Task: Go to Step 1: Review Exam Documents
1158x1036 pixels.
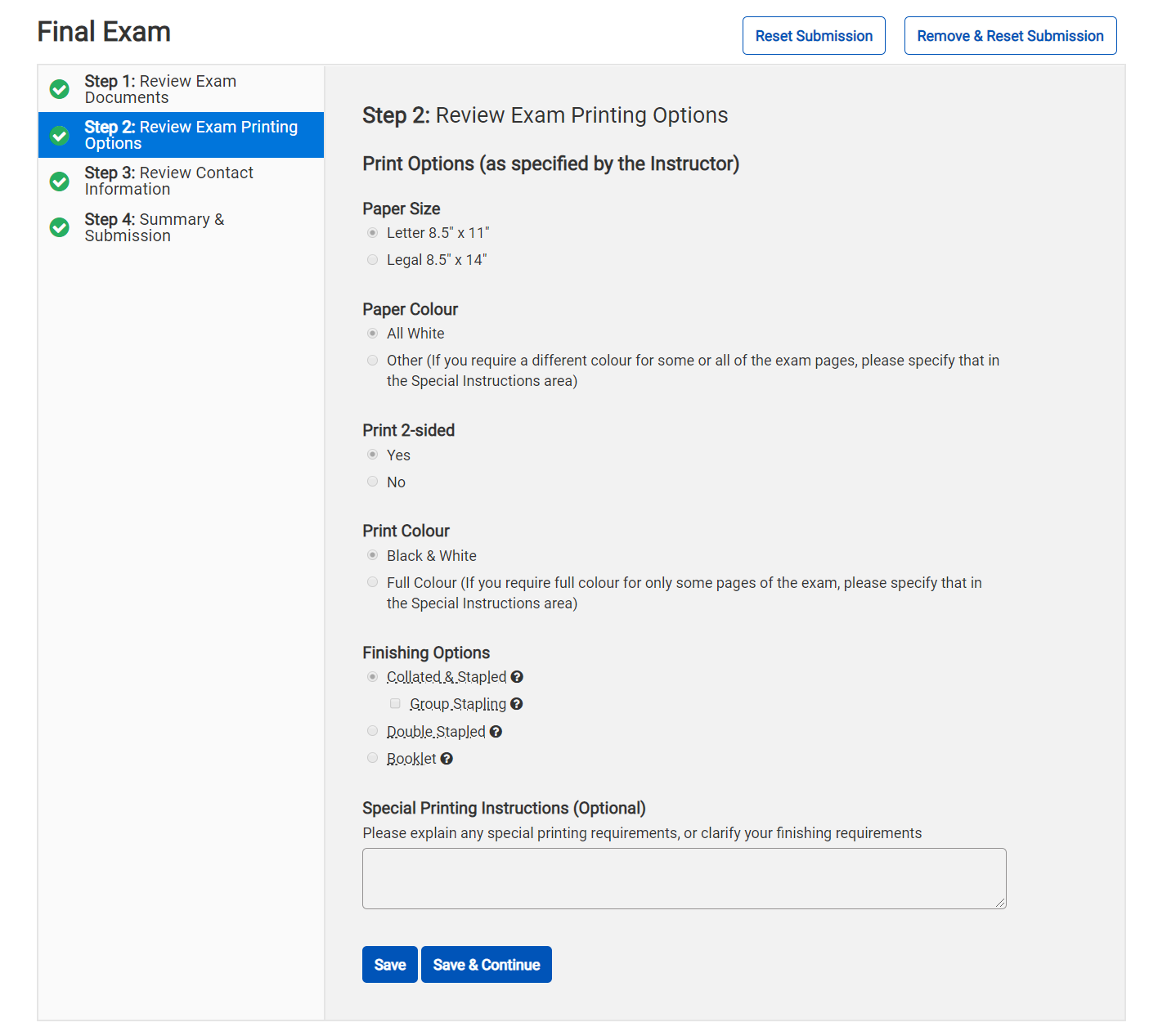Action: pyautogui.click(x=181, y=89)
